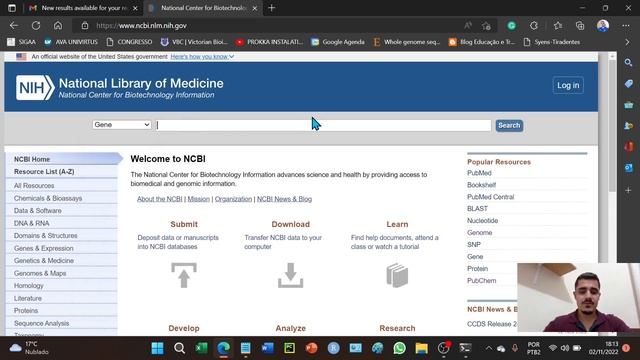Open File Explorer from the taskbar
640x360 pixels.
(x=422, y=348)
